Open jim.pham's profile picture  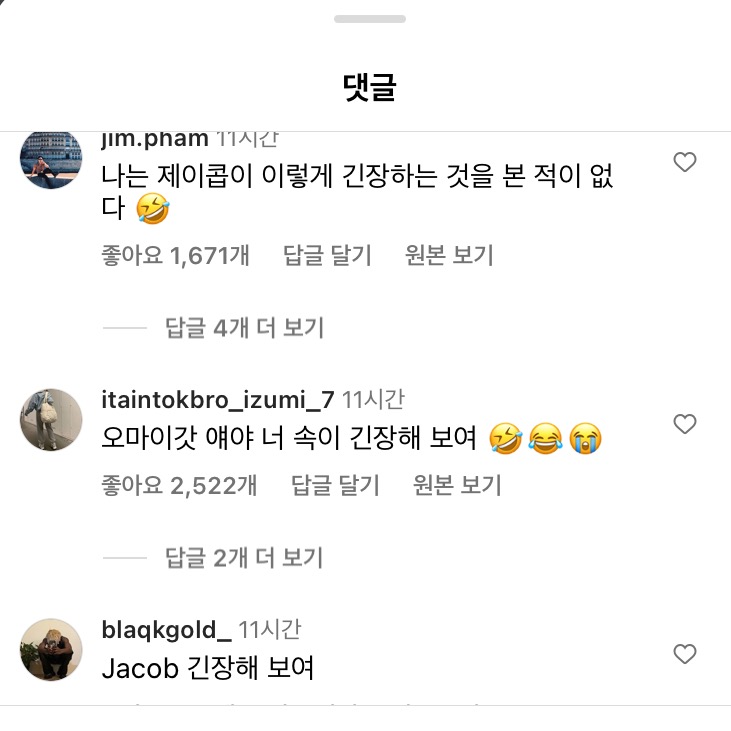51,160
